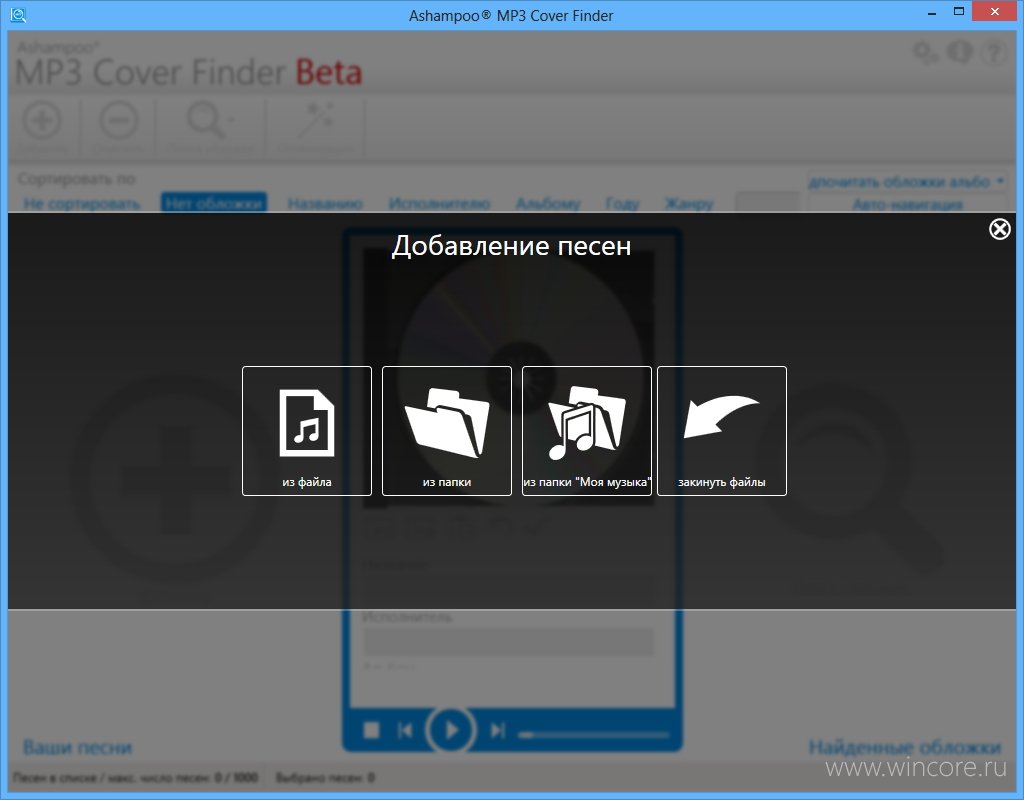This screenshot has width=1024, height=800.
Task: Select 'закинуть файлы' drop-files tile
Action: pyautogui.click(x=722, y=431)
